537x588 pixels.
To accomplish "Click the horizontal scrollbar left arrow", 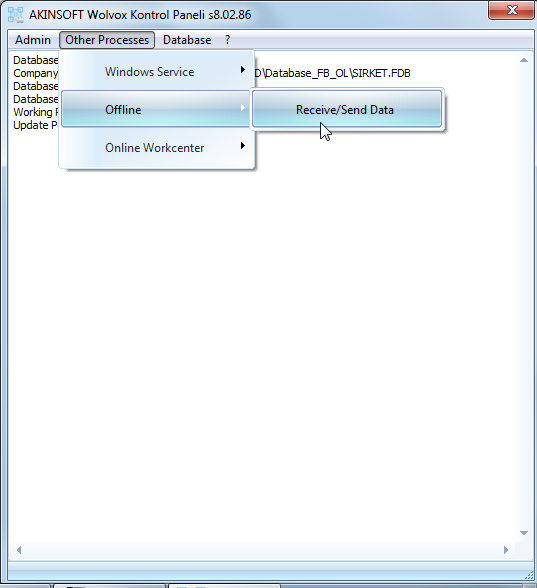I will click(x=19, y=550).
